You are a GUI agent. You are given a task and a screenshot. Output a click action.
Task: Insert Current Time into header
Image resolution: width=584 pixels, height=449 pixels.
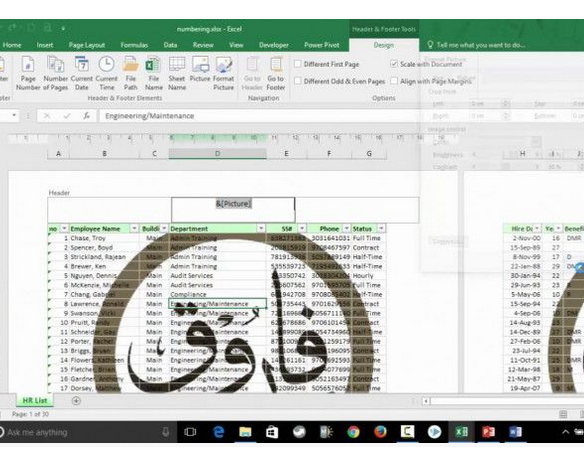(107, 73)
